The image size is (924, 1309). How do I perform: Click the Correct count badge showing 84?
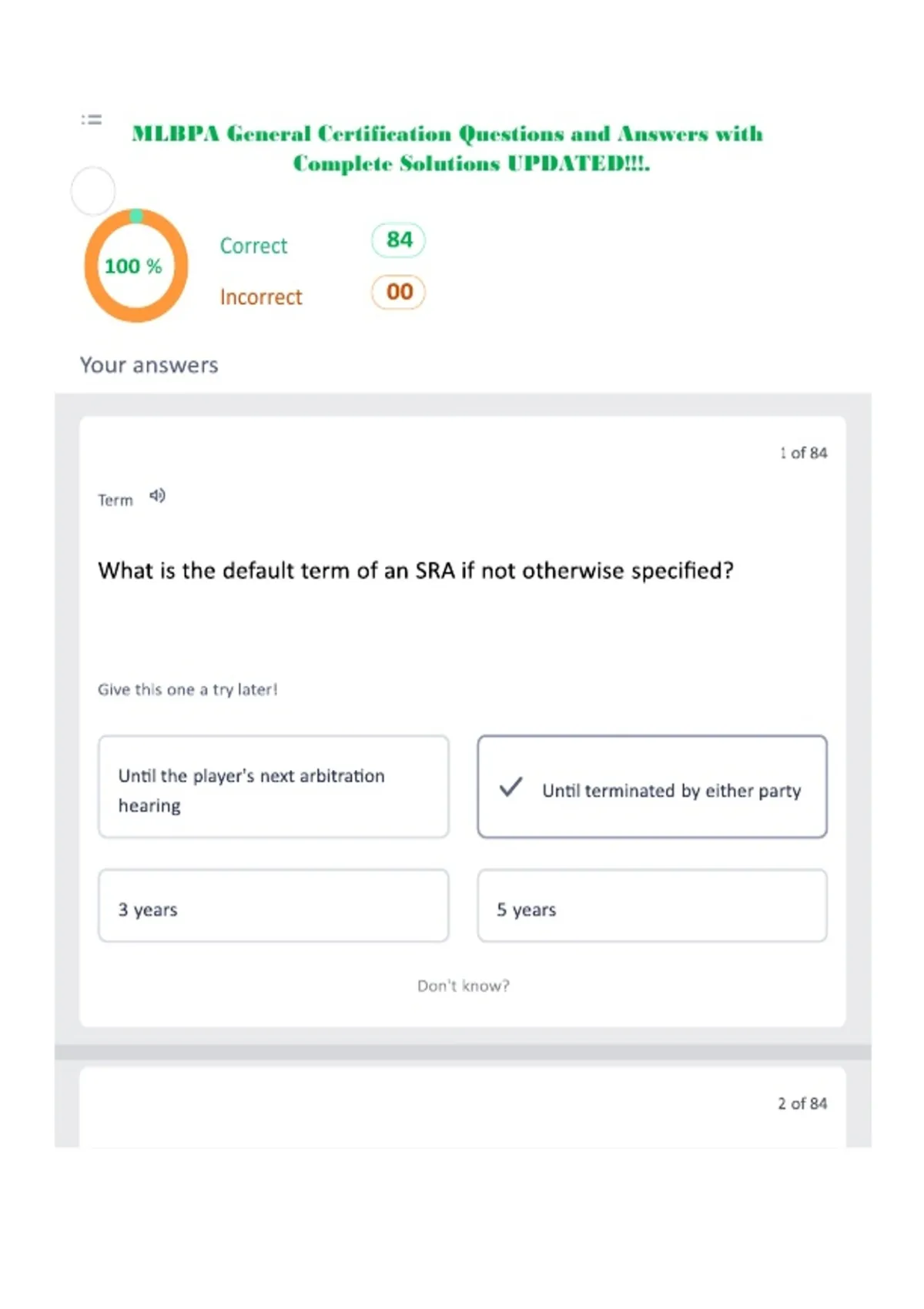399,240
